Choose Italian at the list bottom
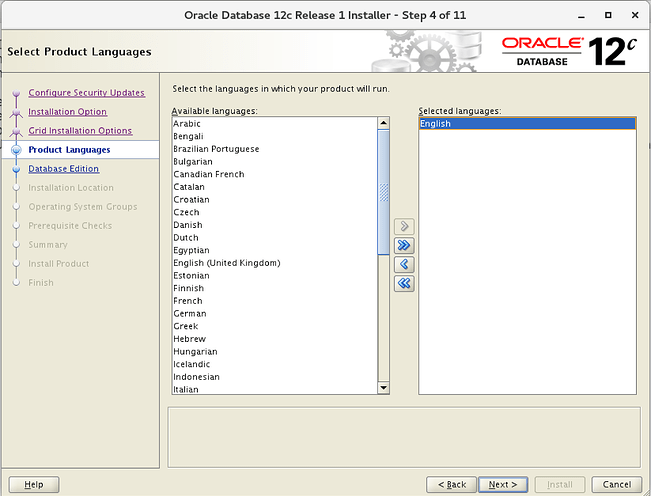This screenshot has width=651, height=496. tap(275, 389)
